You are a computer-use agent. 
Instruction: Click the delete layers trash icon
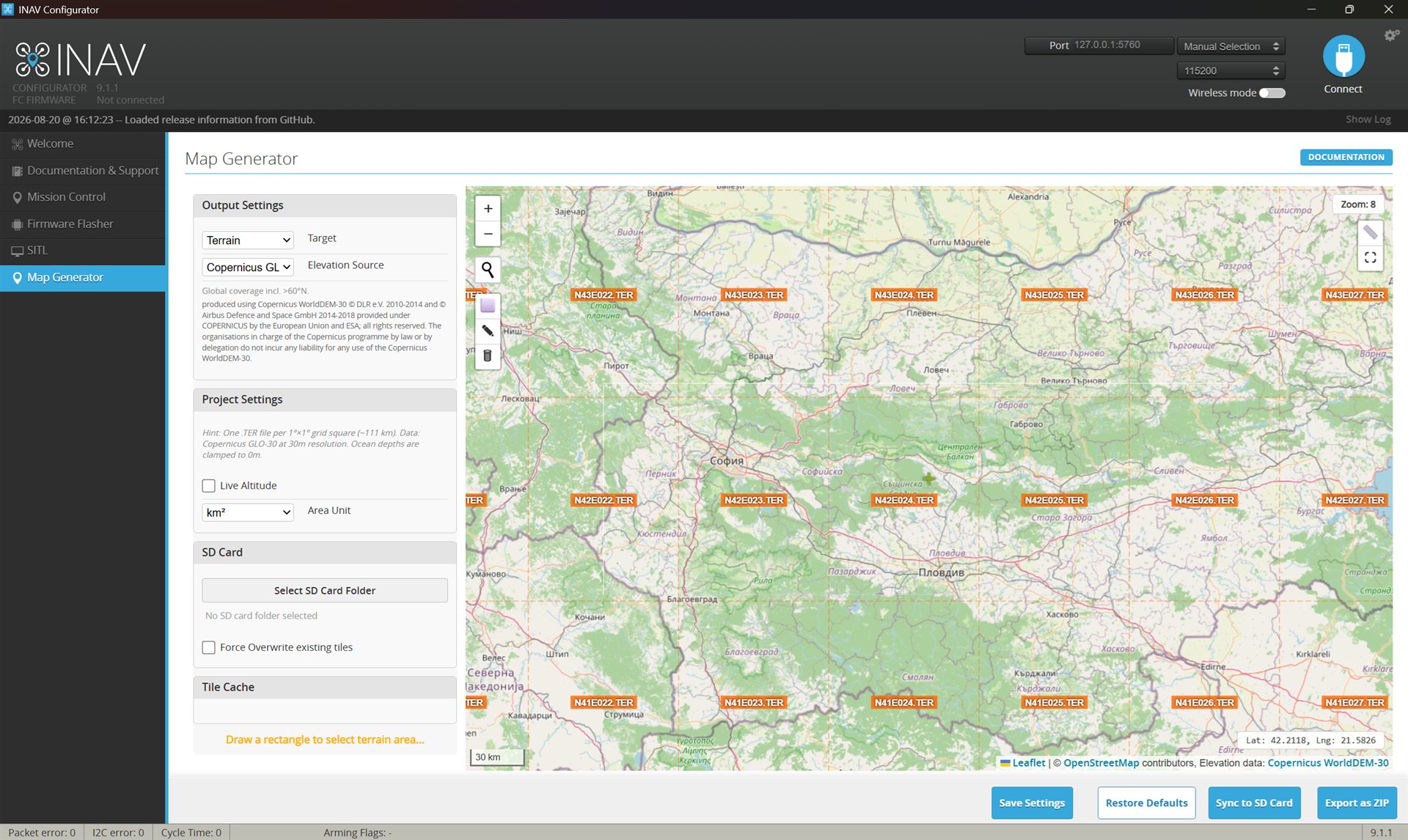[488, 356]
